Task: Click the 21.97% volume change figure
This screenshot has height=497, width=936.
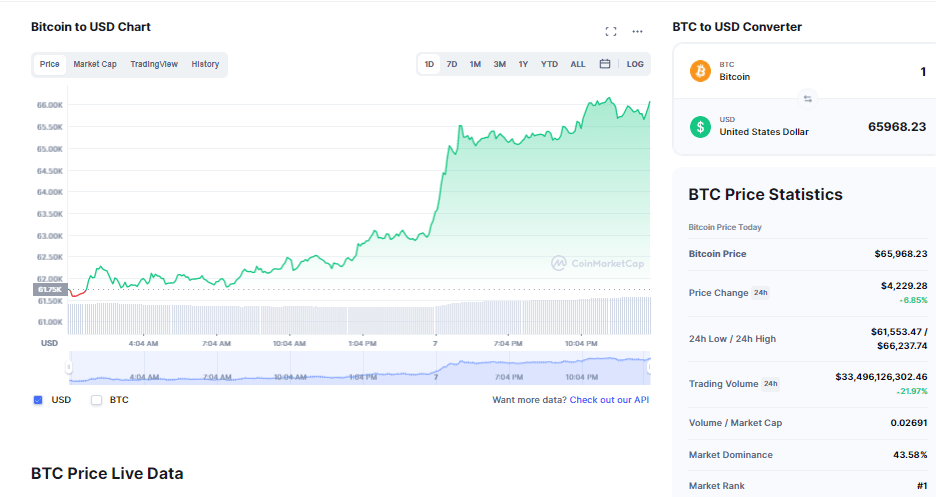Action: (x=912, y=391)
